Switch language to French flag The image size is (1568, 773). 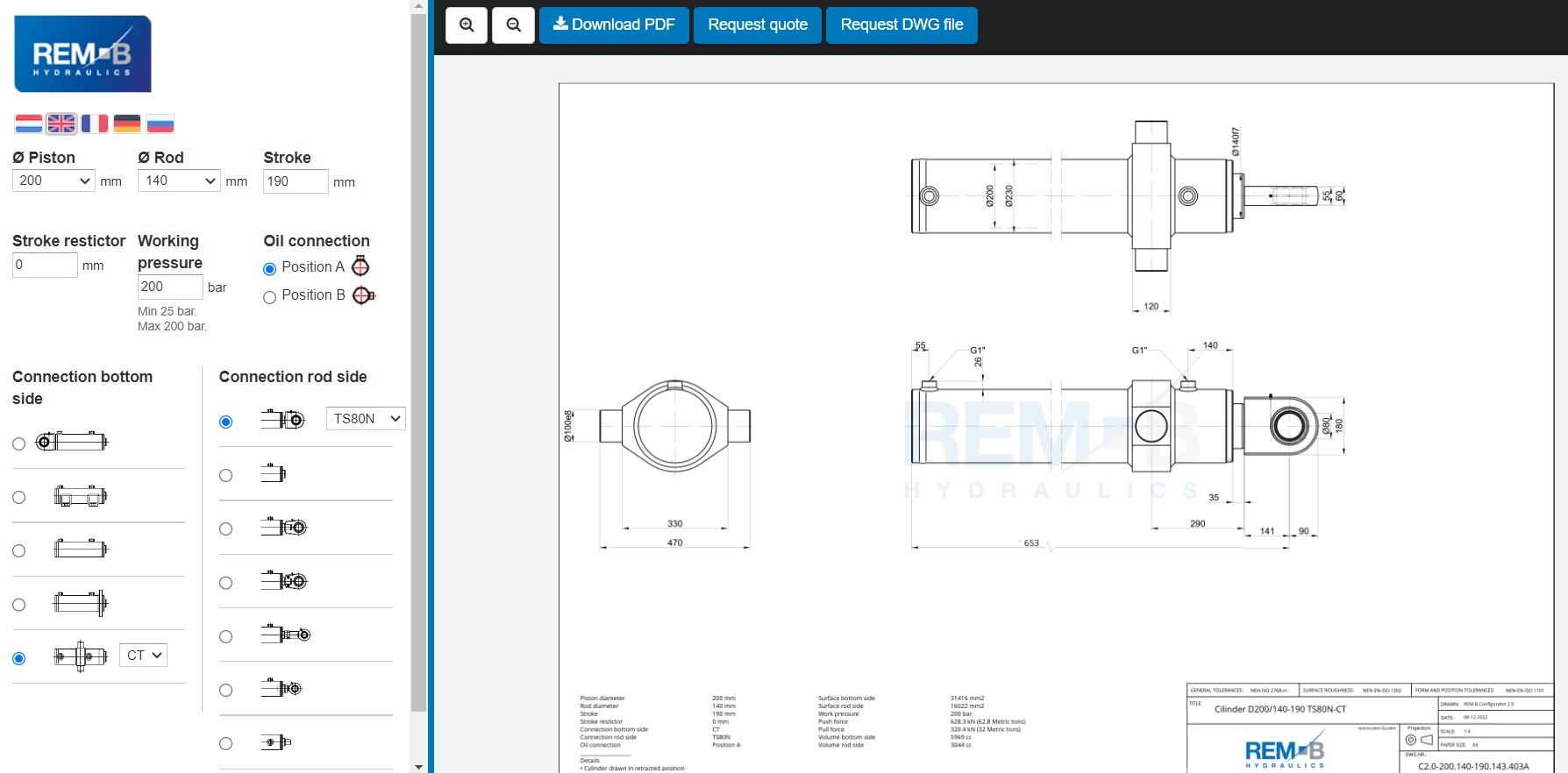tap(94, 124)
